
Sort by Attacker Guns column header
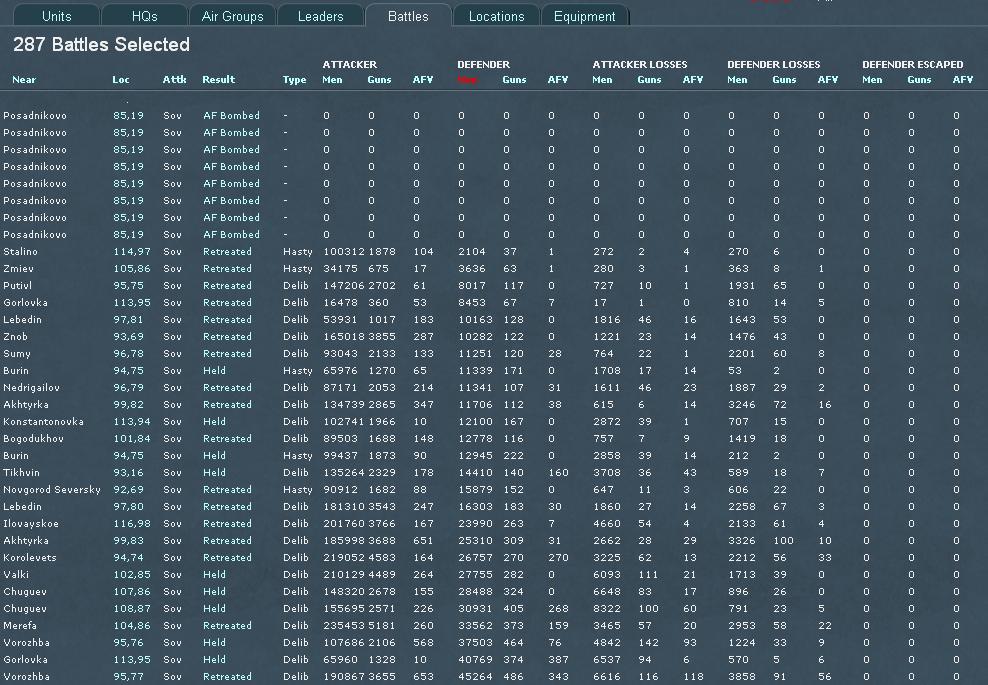click(x=379, y=79)
